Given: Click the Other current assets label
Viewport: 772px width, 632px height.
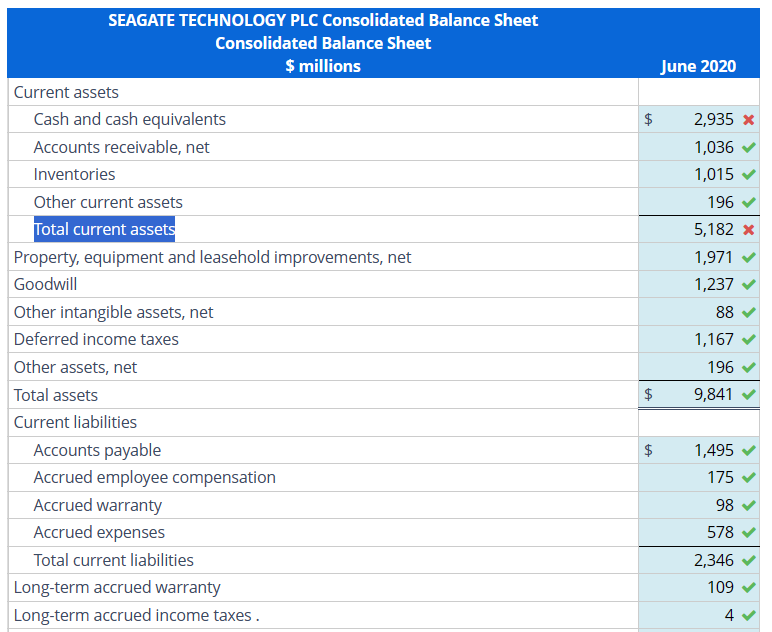Looking at the screenshot, I should (108, 202).
